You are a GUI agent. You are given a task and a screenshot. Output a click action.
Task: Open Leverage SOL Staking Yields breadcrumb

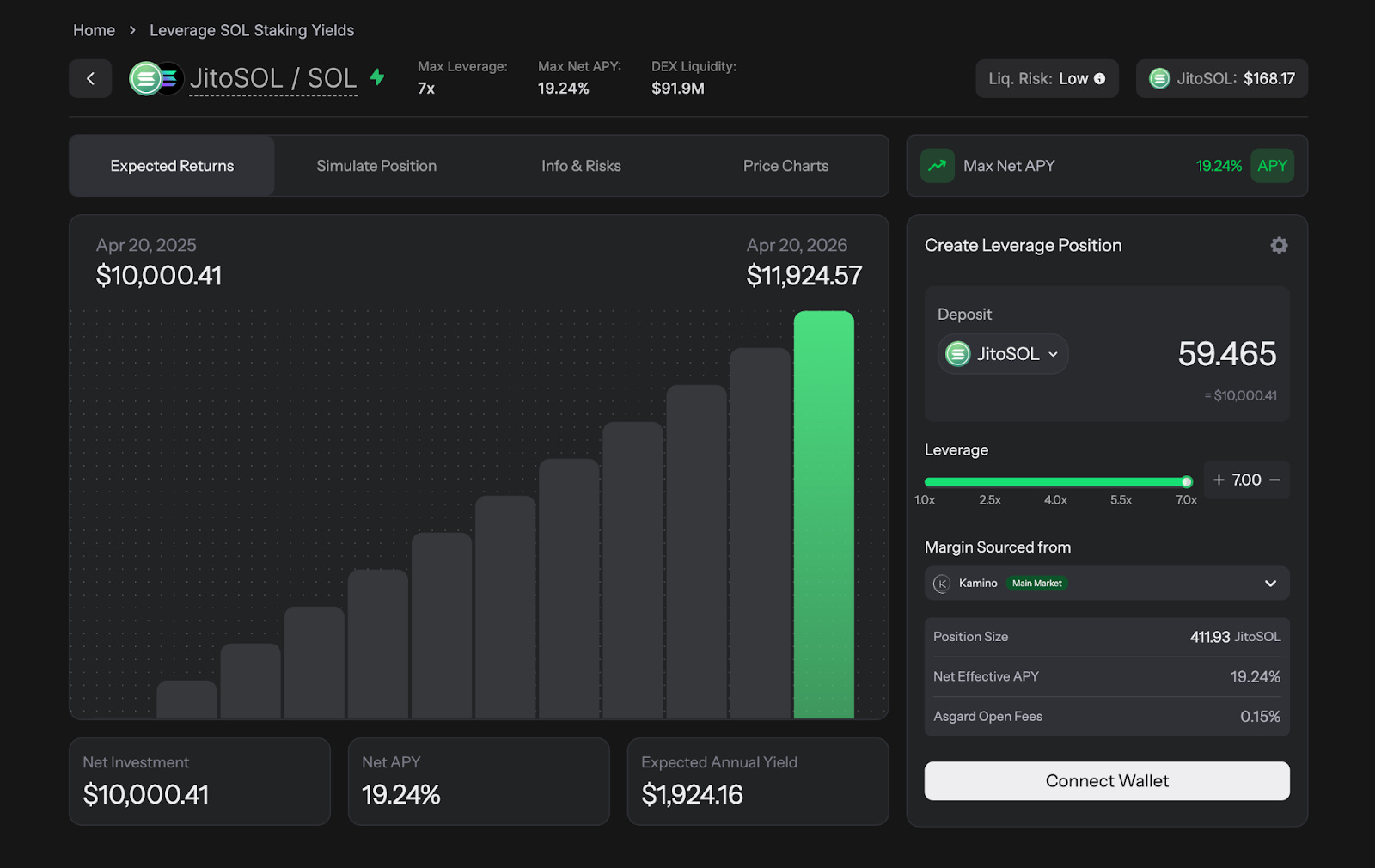tap(252, 30)
